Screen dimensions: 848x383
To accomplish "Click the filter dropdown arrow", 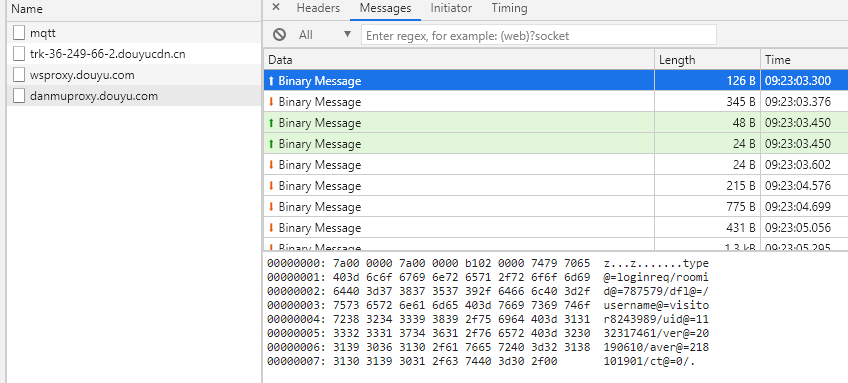I will click(347, 35).
